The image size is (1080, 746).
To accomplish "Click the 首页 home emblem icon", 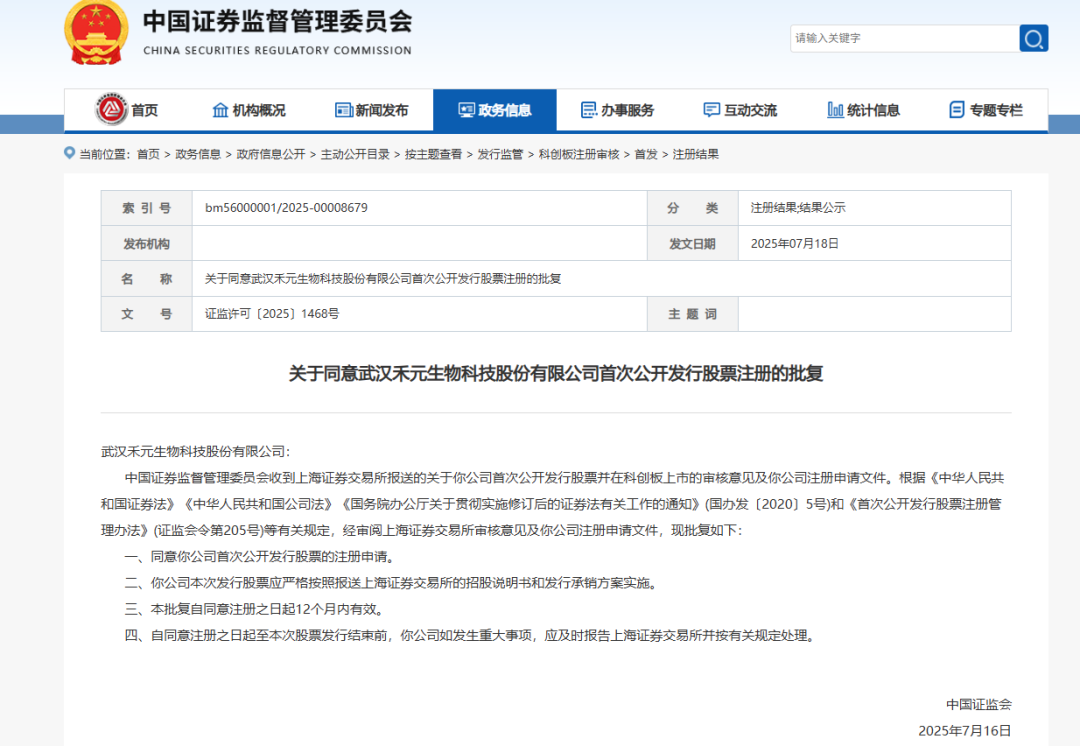I will point(110,109).
